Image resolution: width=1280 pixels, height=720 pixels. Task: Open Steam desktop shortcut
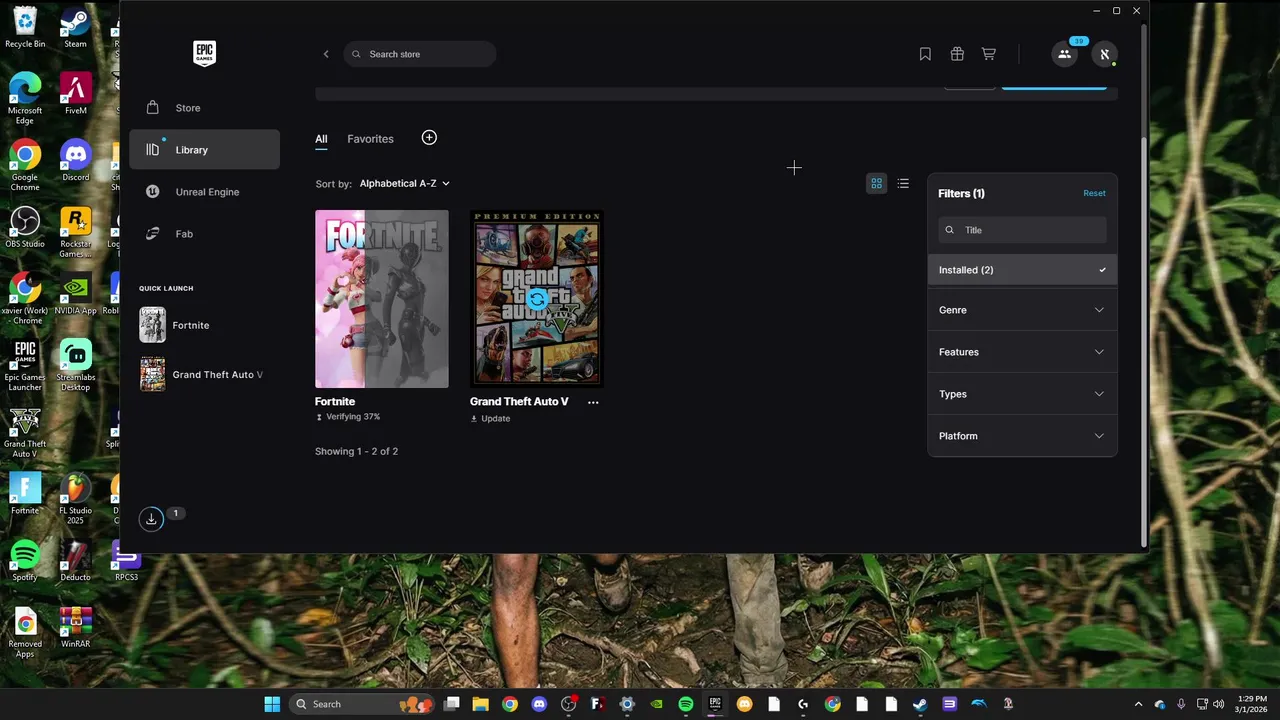75,28
